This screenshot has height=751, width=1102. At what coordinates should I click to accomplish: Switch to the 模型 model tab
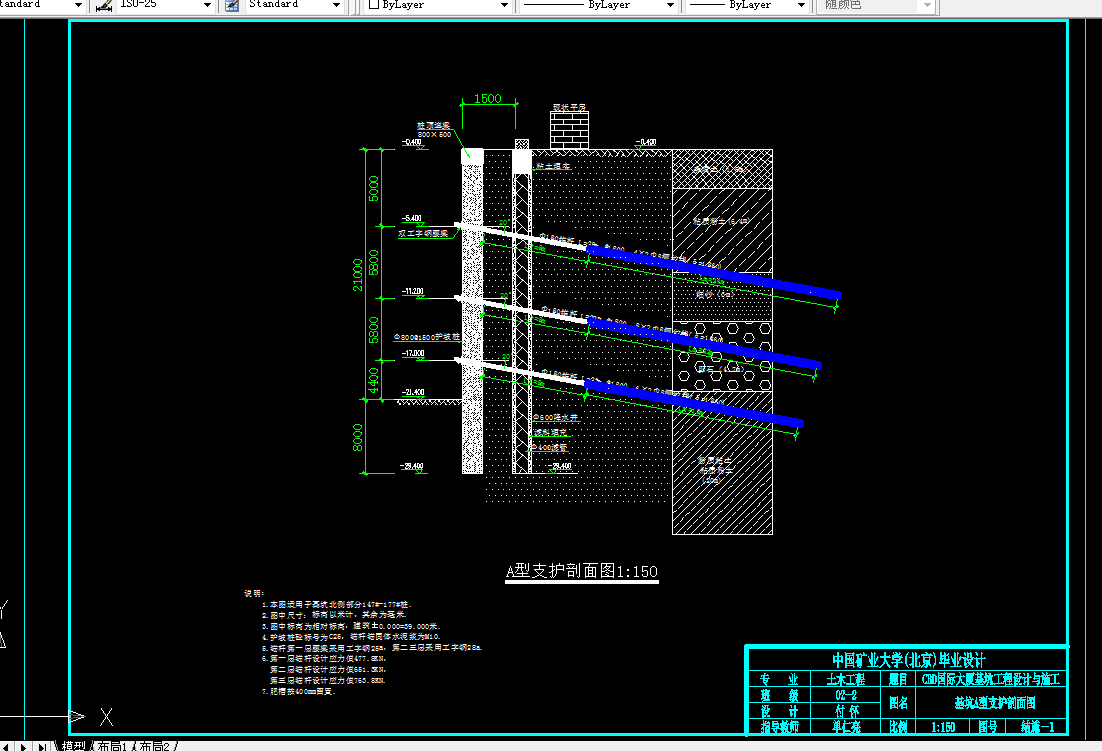click(72, 745)
